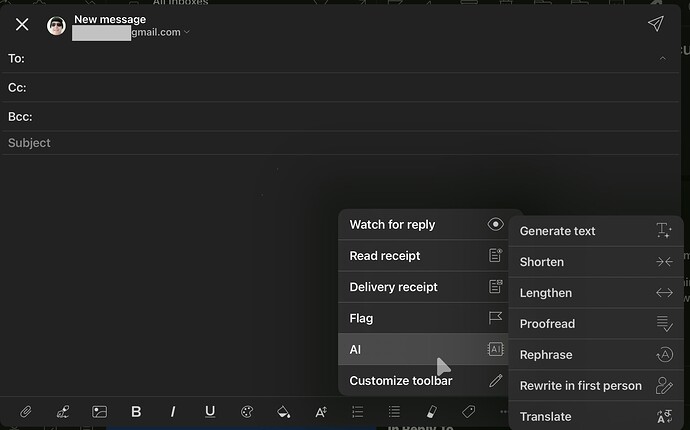Insert a signature from the toolbar
Viewport: 690px width, 430px height.
(x=62, y=412)
